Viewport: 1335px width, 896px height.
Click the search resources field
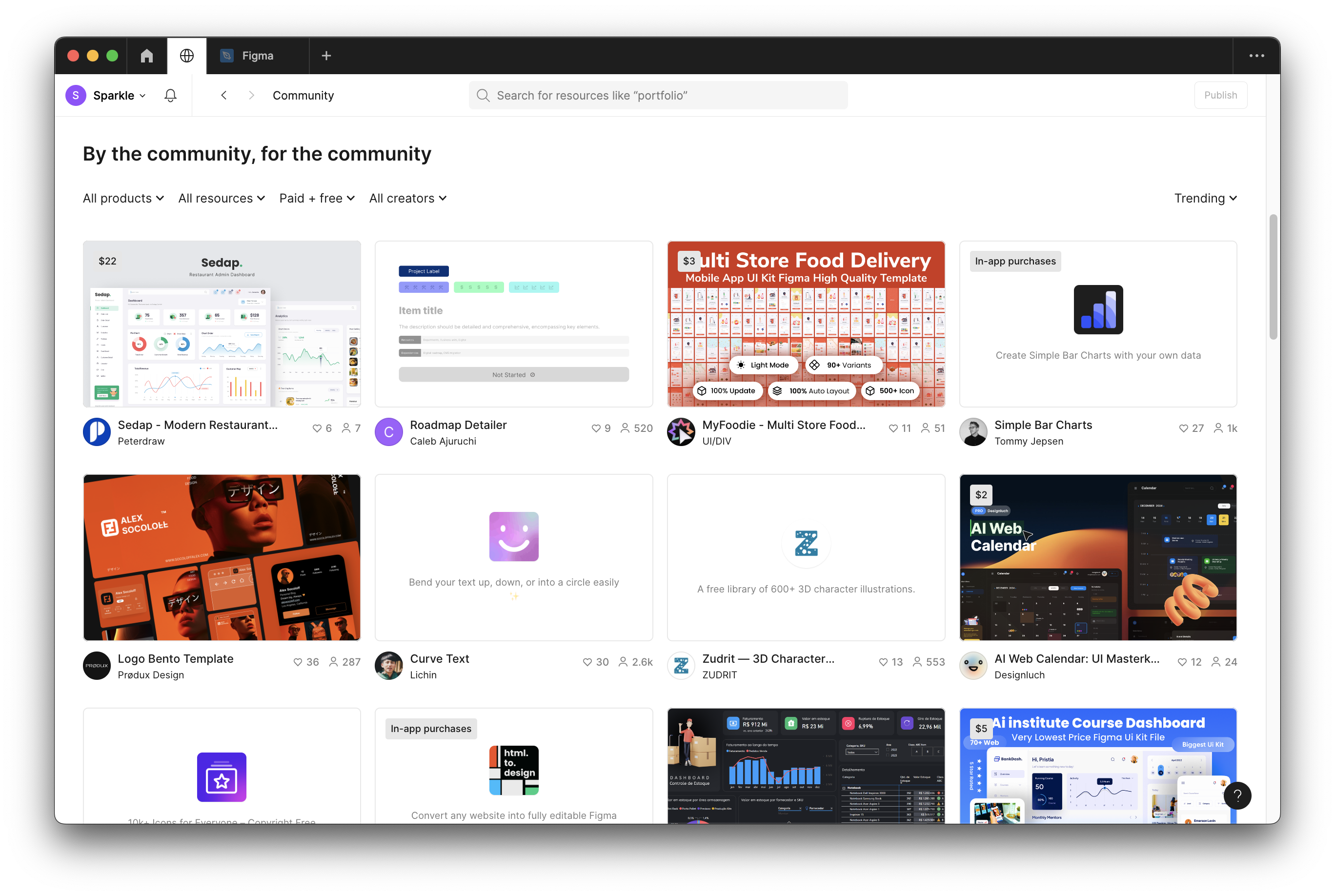(x=658, y=96)
